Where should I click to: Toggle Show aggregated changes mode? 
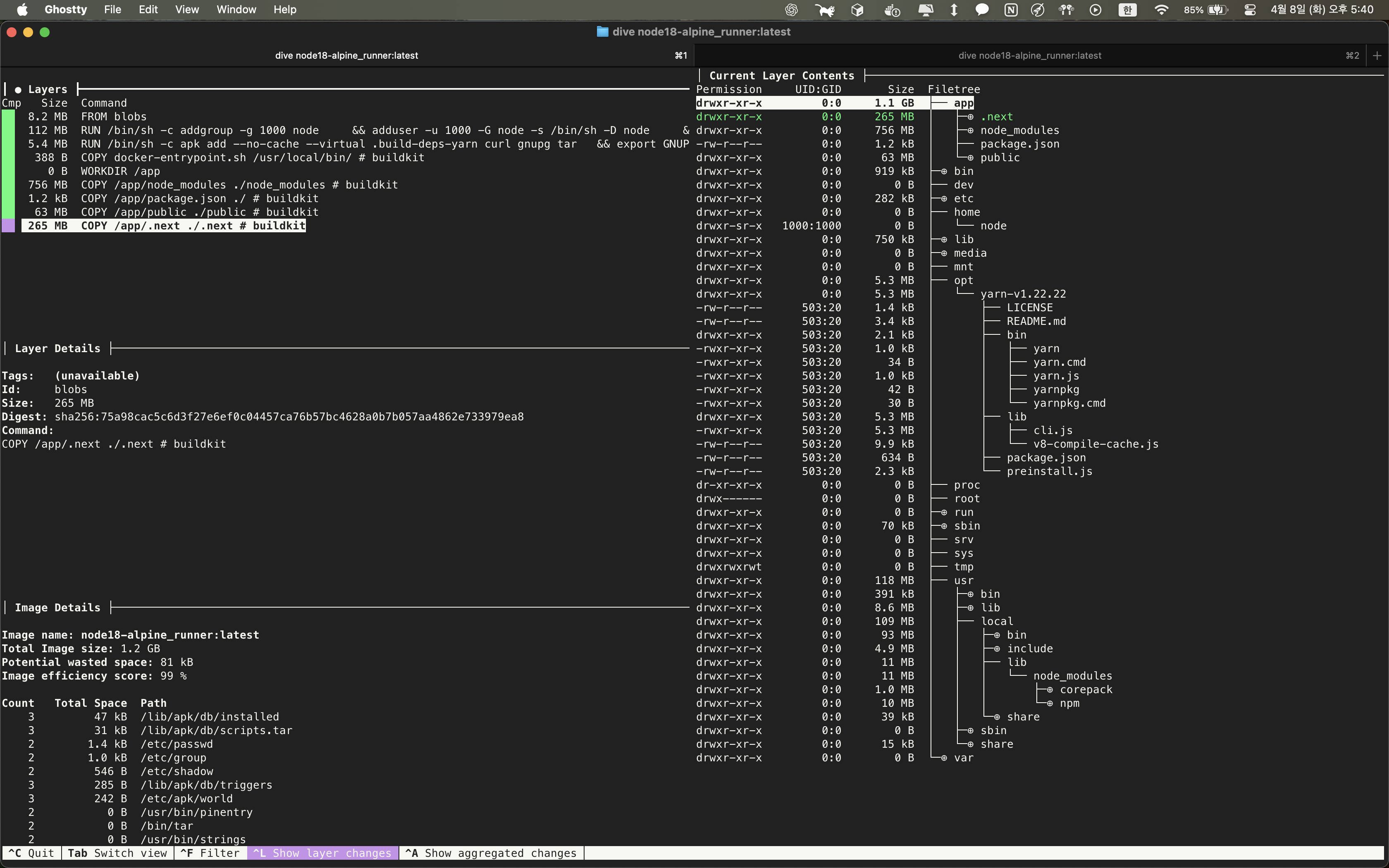491,853
